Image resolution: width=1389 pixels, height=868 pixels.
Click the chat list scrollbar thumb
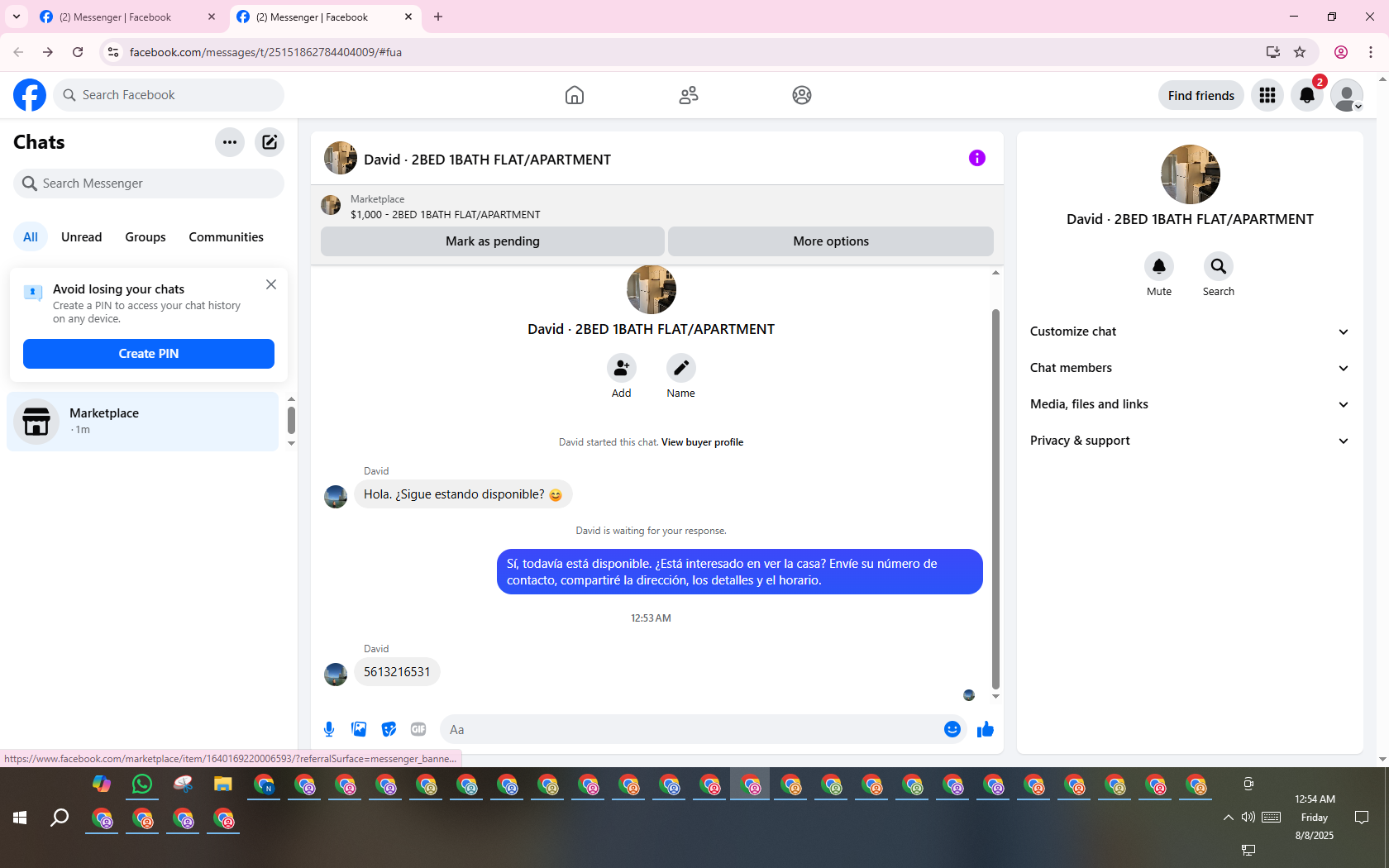[291, 420]
